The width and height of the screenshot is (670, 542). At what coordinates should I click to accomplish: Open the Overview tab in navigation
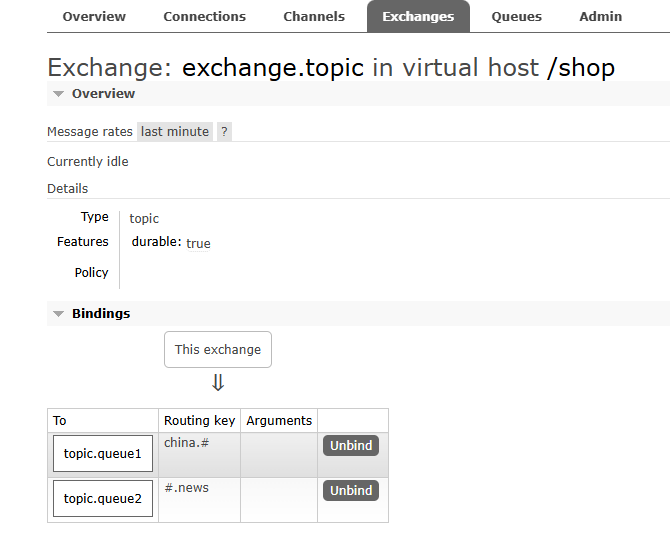(94, 16)
